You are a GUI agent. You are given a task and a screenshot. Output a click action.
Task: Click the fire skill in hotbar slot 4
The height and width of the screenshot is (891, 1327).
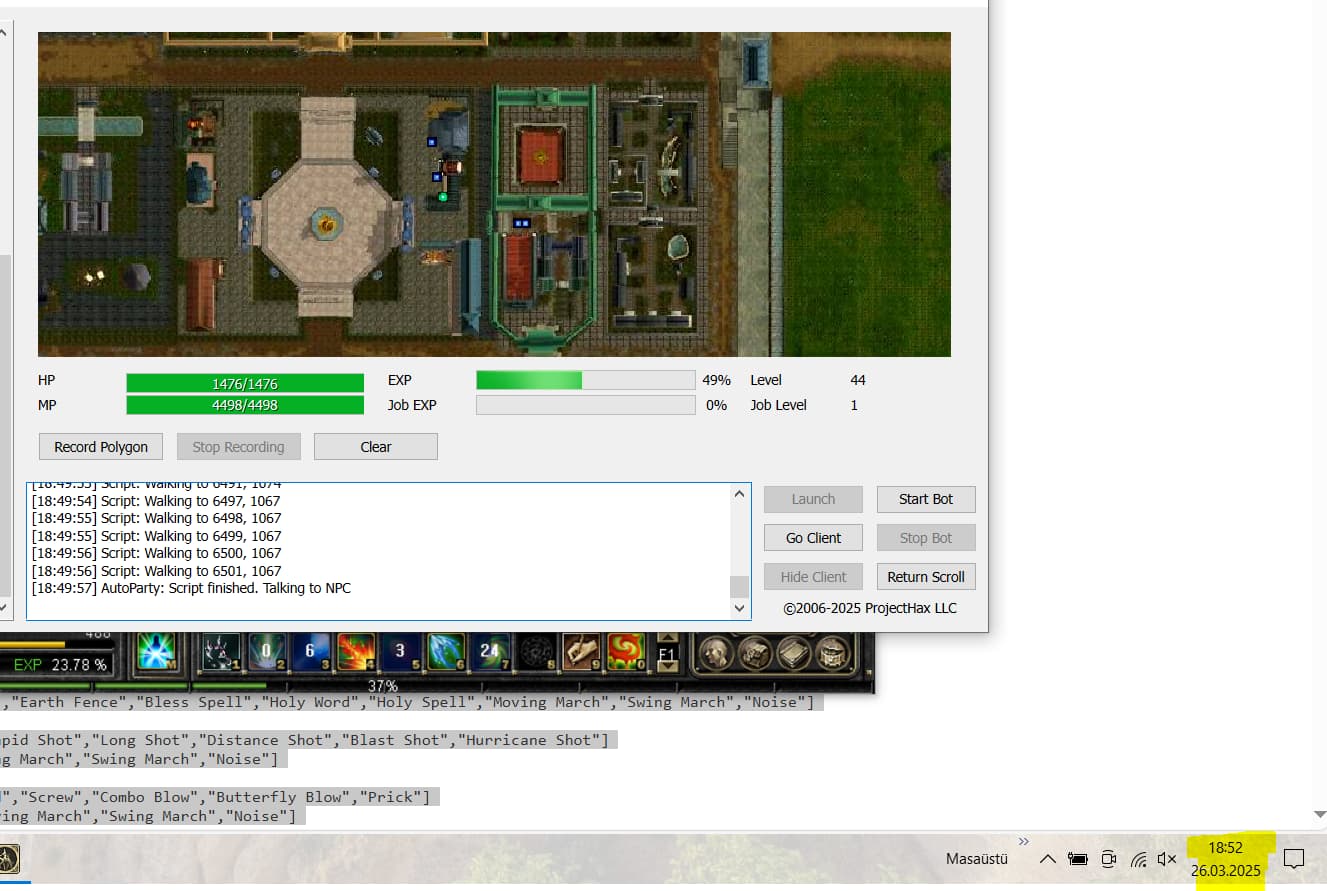click(x=355, y=652)
